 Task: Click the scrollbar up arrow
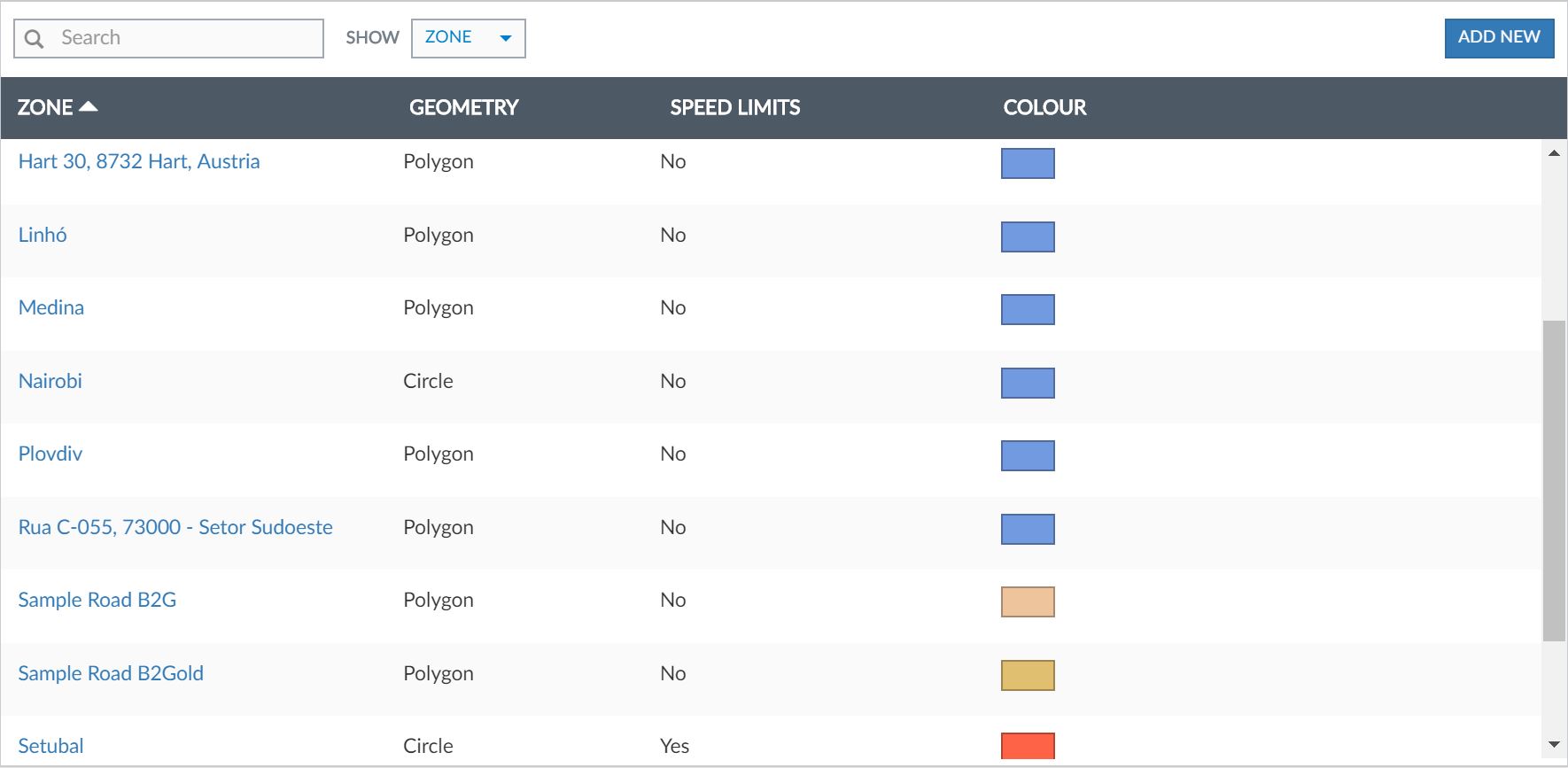pos(1554,153)
